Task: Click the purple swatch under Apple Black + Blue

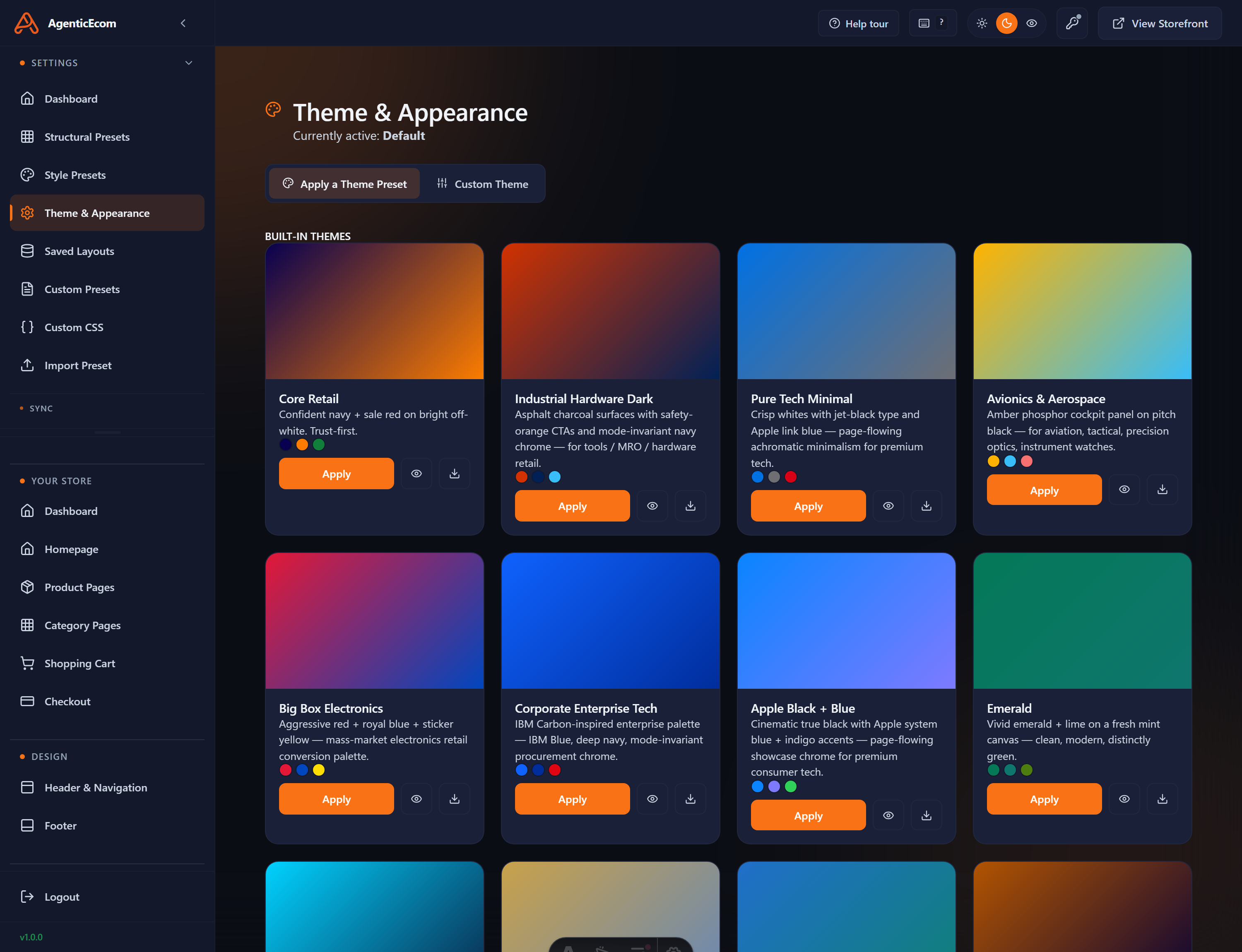Action: 774,786
